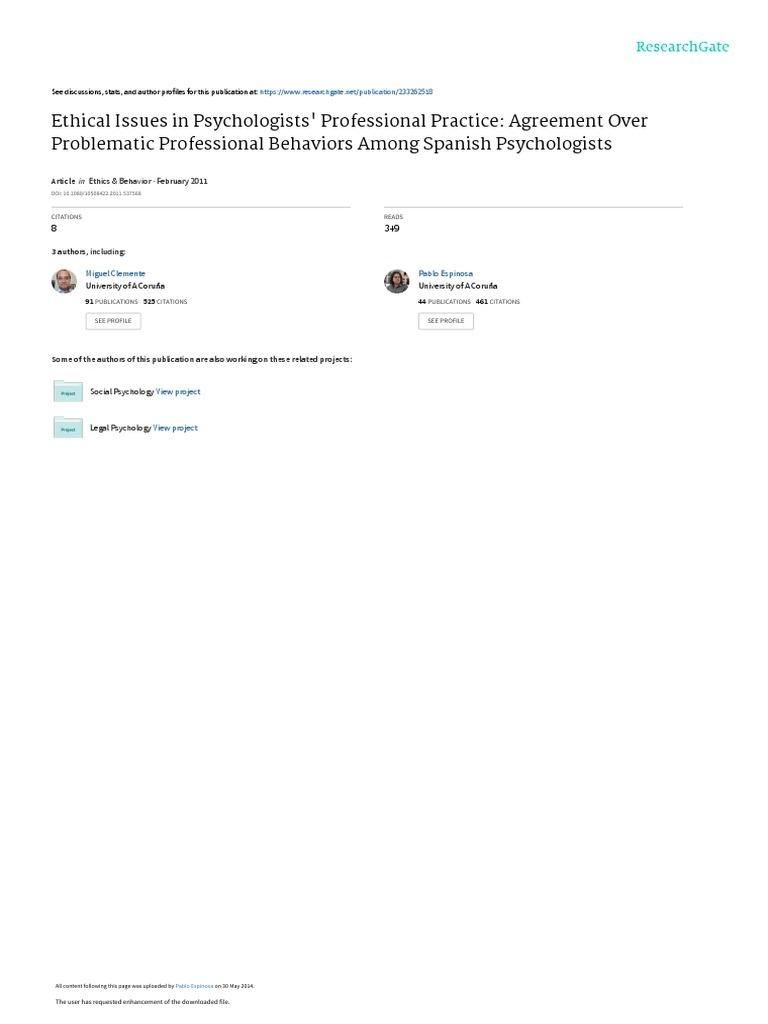
Task: Click Pablo Espinosa's profile photo
Action: 397,281
